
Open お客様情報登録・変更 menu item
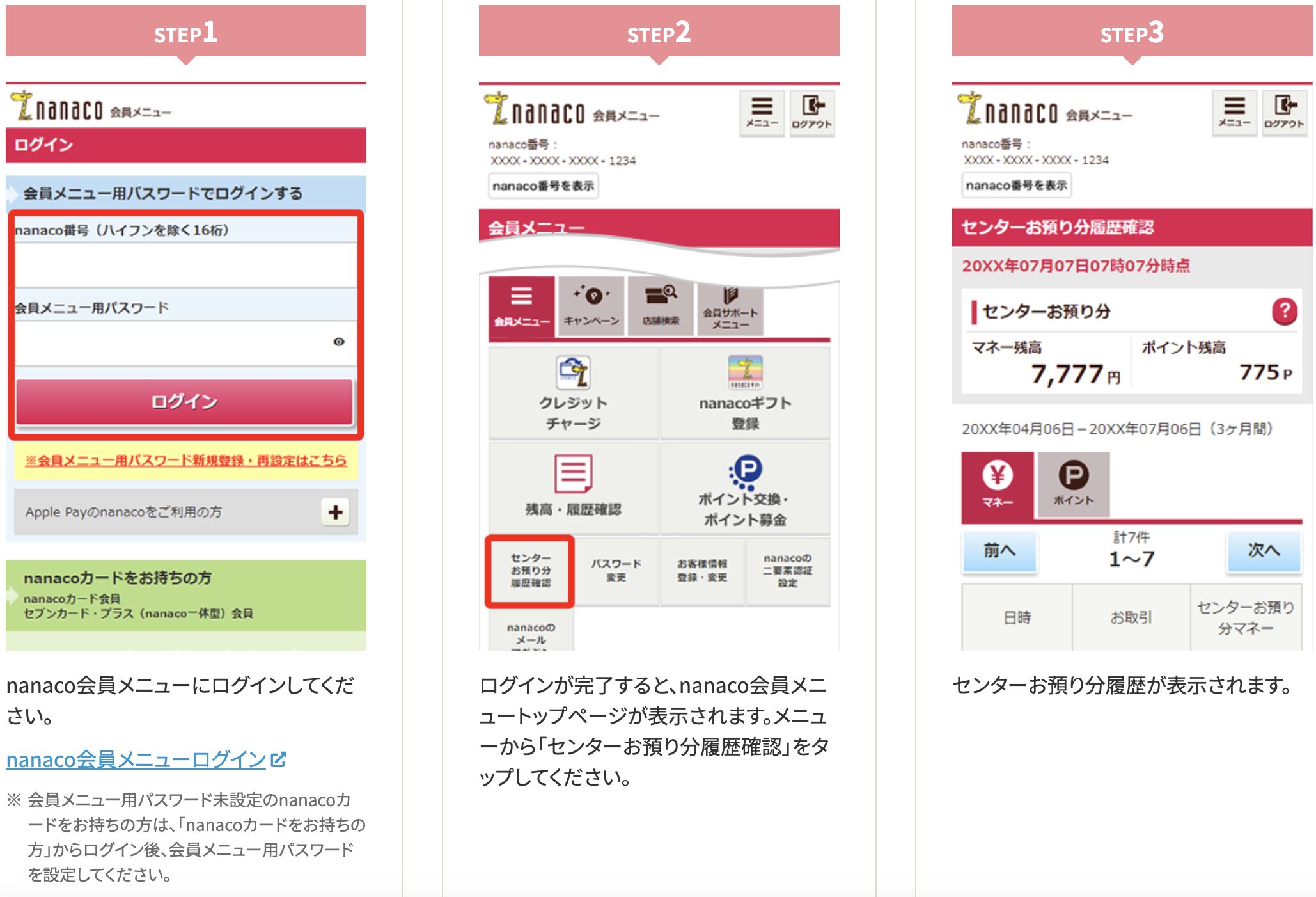click(x=702, y=571)
